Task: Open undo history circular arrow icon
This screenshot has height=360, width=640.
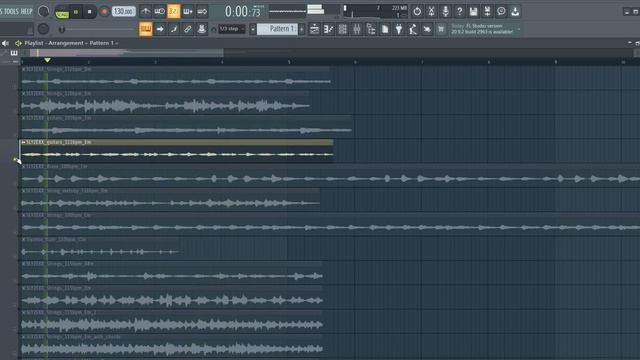Action: (417, 11)
